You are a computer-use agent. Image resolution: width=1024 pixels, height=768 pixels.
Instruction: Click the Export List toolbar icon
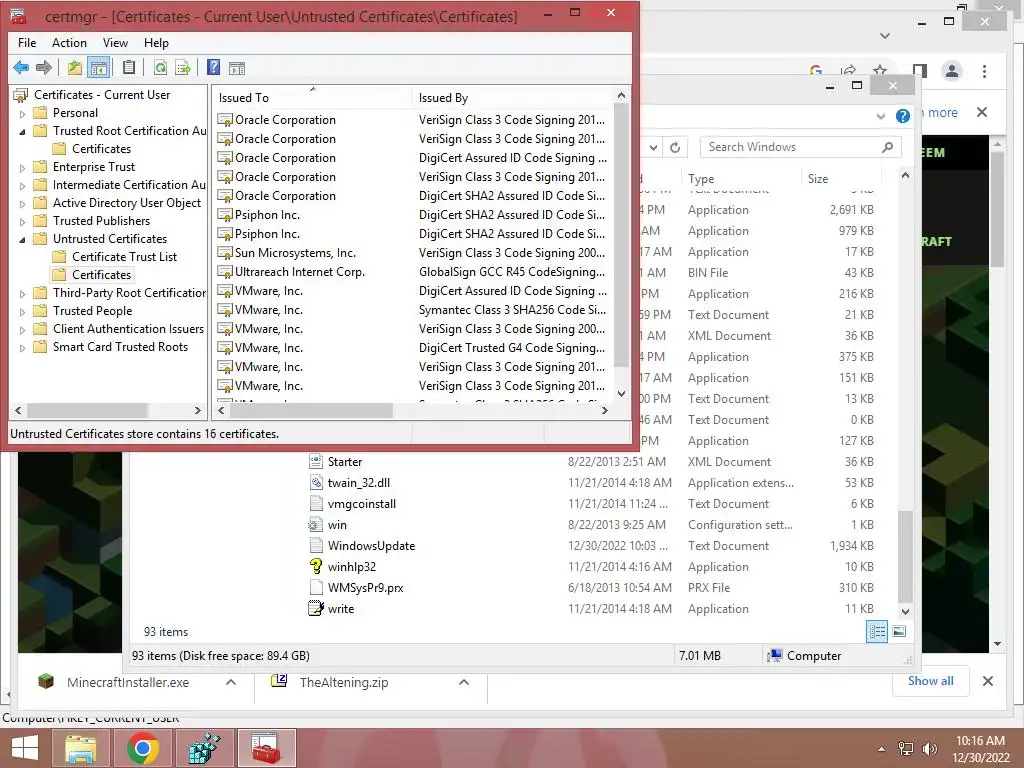[183, 67]
